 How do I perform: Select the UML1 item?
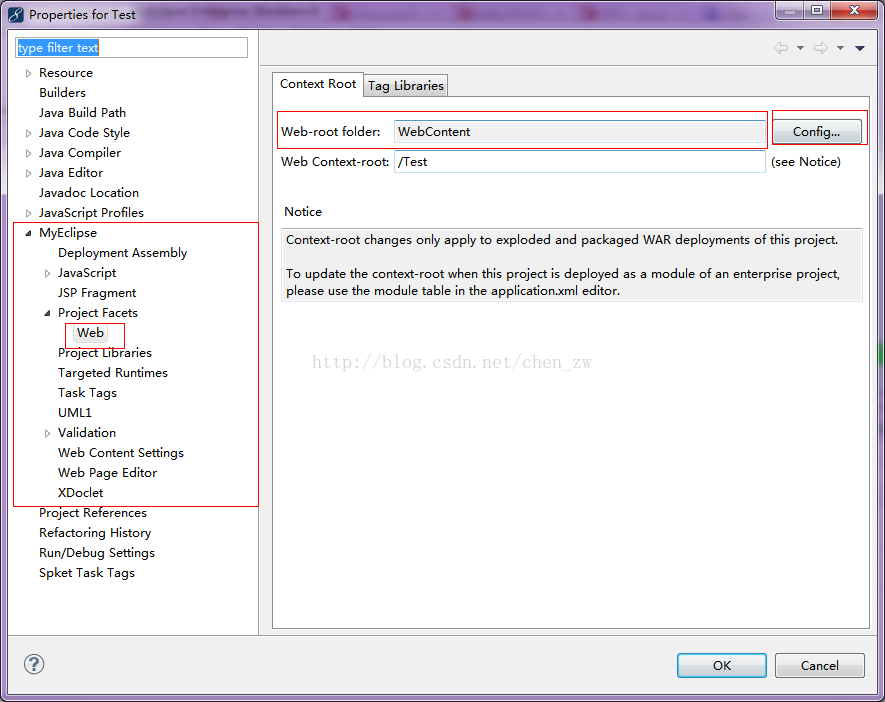[75, 413]
